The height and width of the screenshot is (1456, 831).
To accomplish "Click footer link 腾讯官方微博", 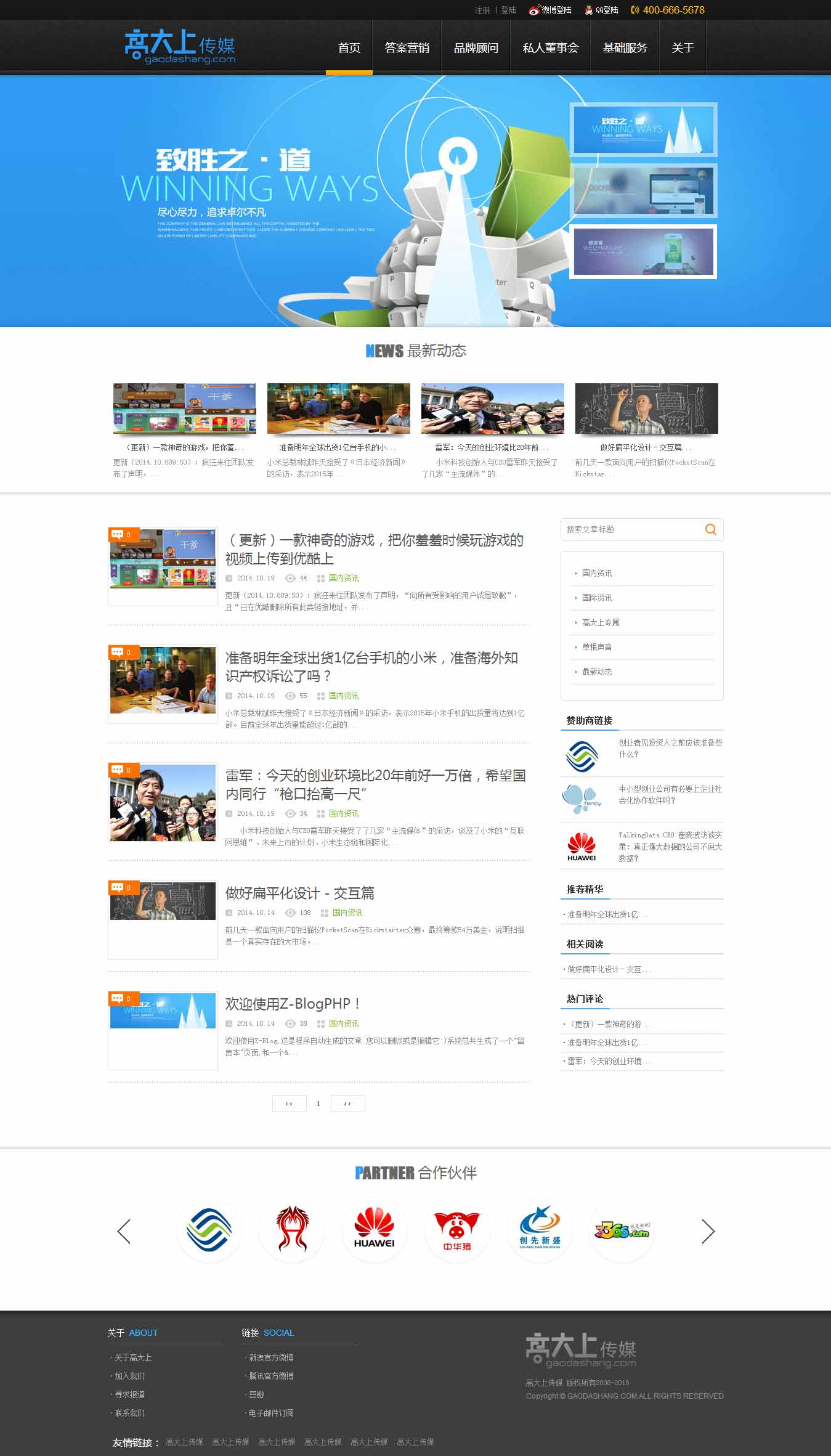I will click(x=271, y=1376).
